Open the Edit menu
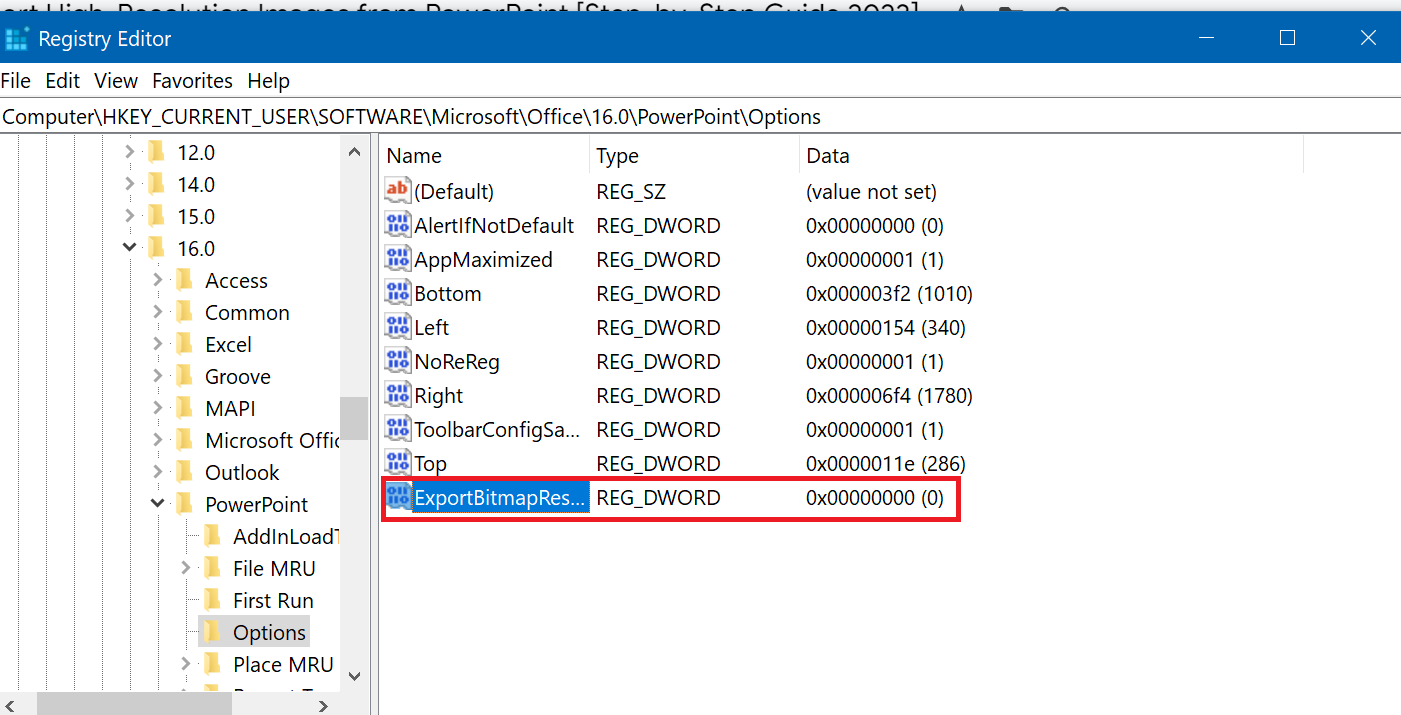This screenshot has height=715, width=1401. click(63, 81)
